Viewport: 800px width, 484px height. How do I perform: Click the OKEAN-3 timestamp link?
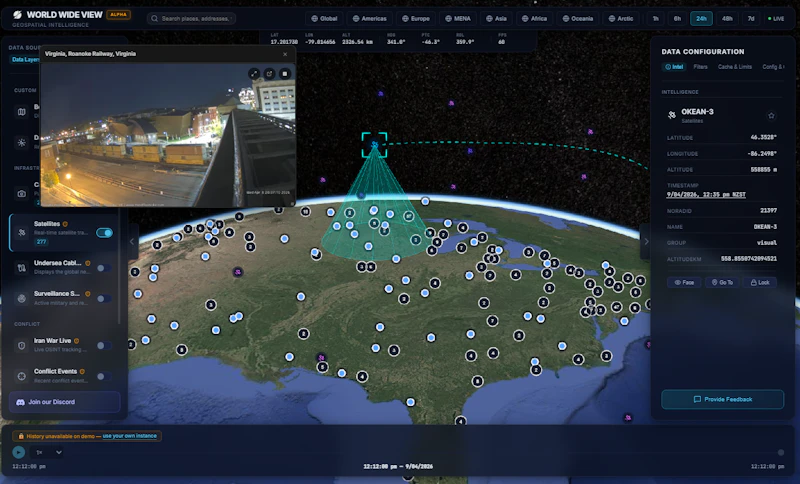coord(706,195)
